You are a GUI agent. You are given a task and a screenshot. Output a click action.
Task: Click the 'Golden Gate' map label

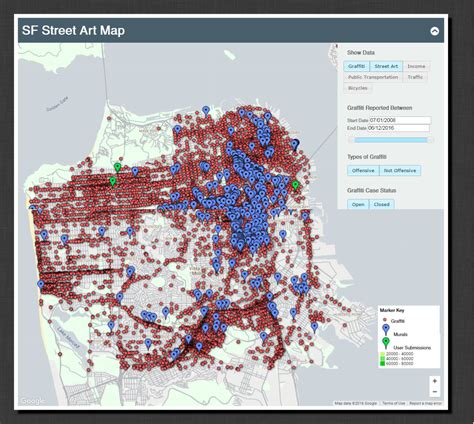point(57,104)
